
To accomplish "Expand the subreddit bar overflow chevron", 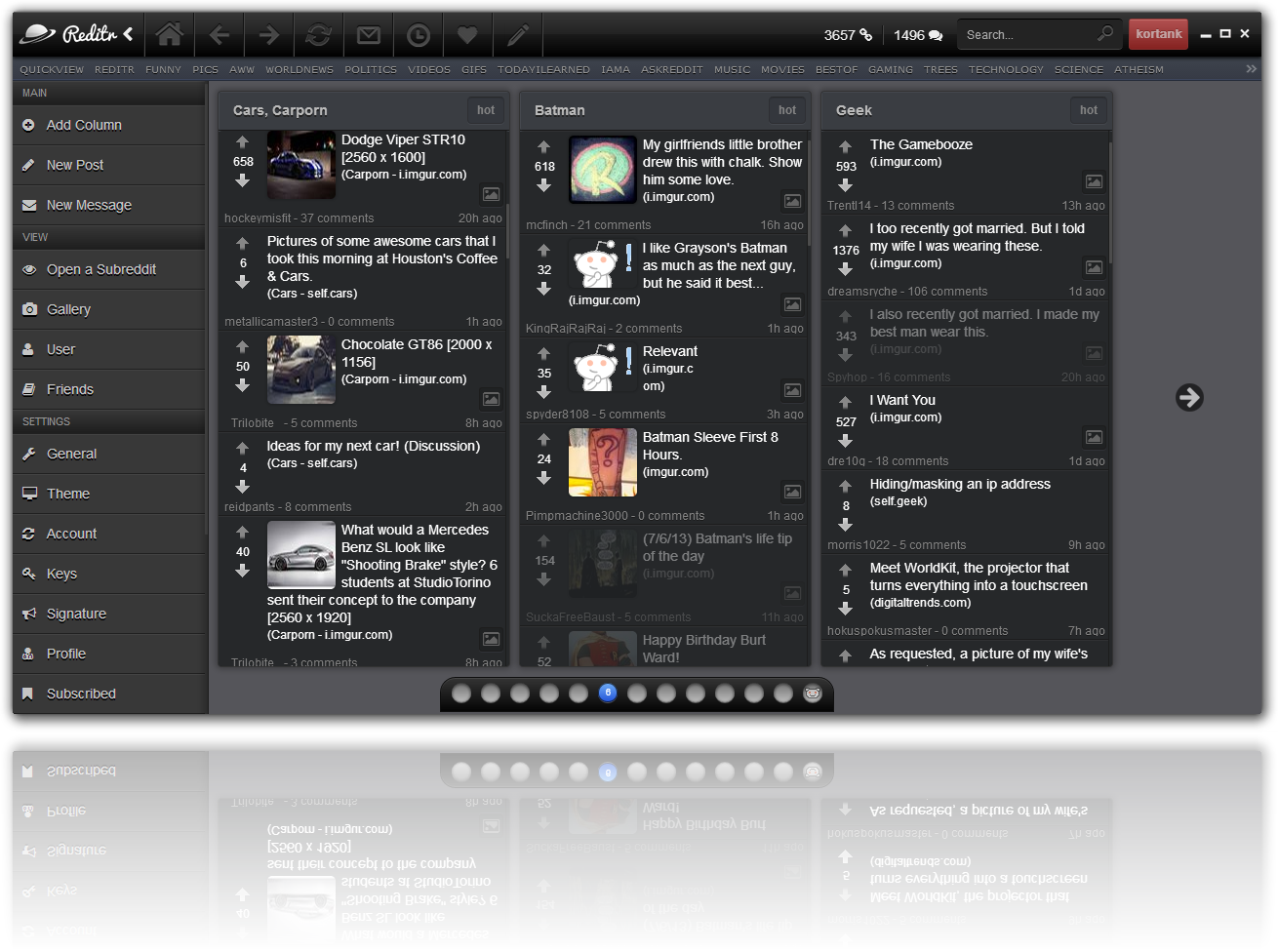I will click(x=1252, y=69).
